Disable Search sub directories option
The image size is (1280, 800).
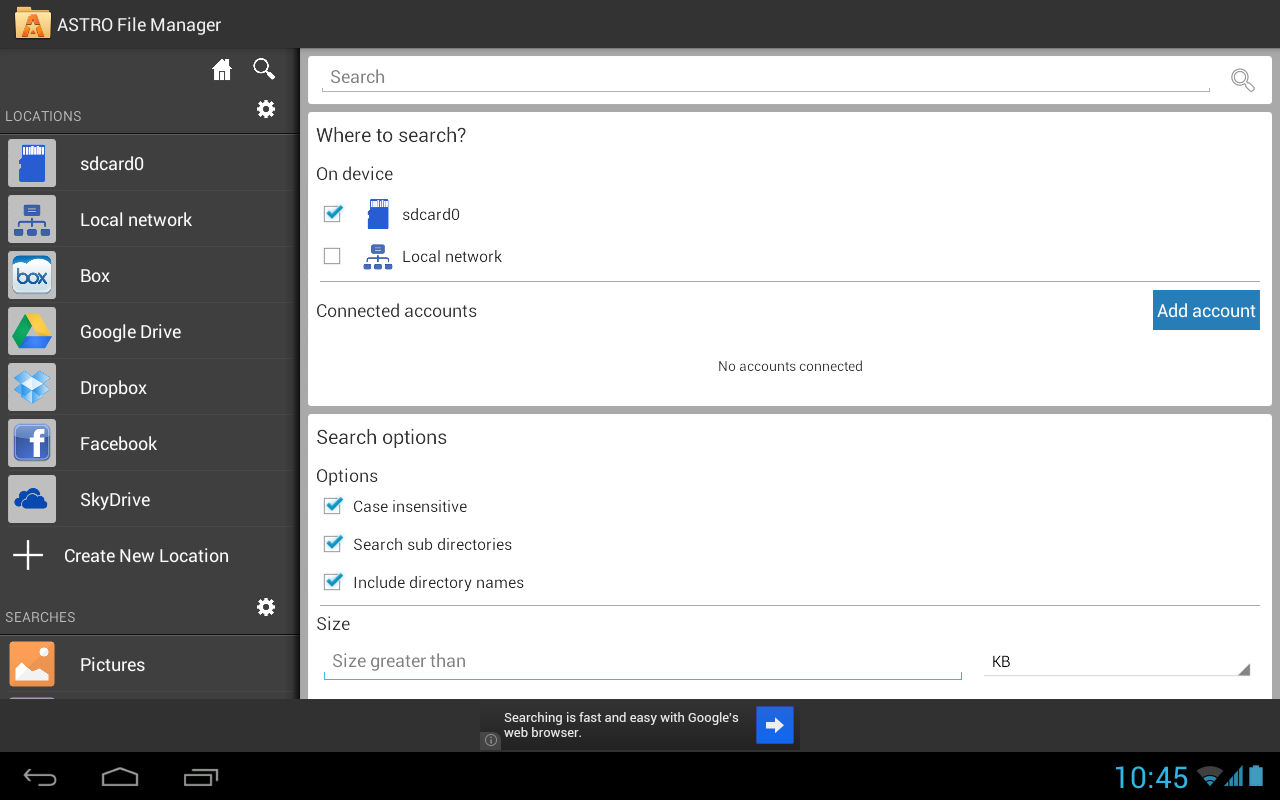click(x=333, y=544)
